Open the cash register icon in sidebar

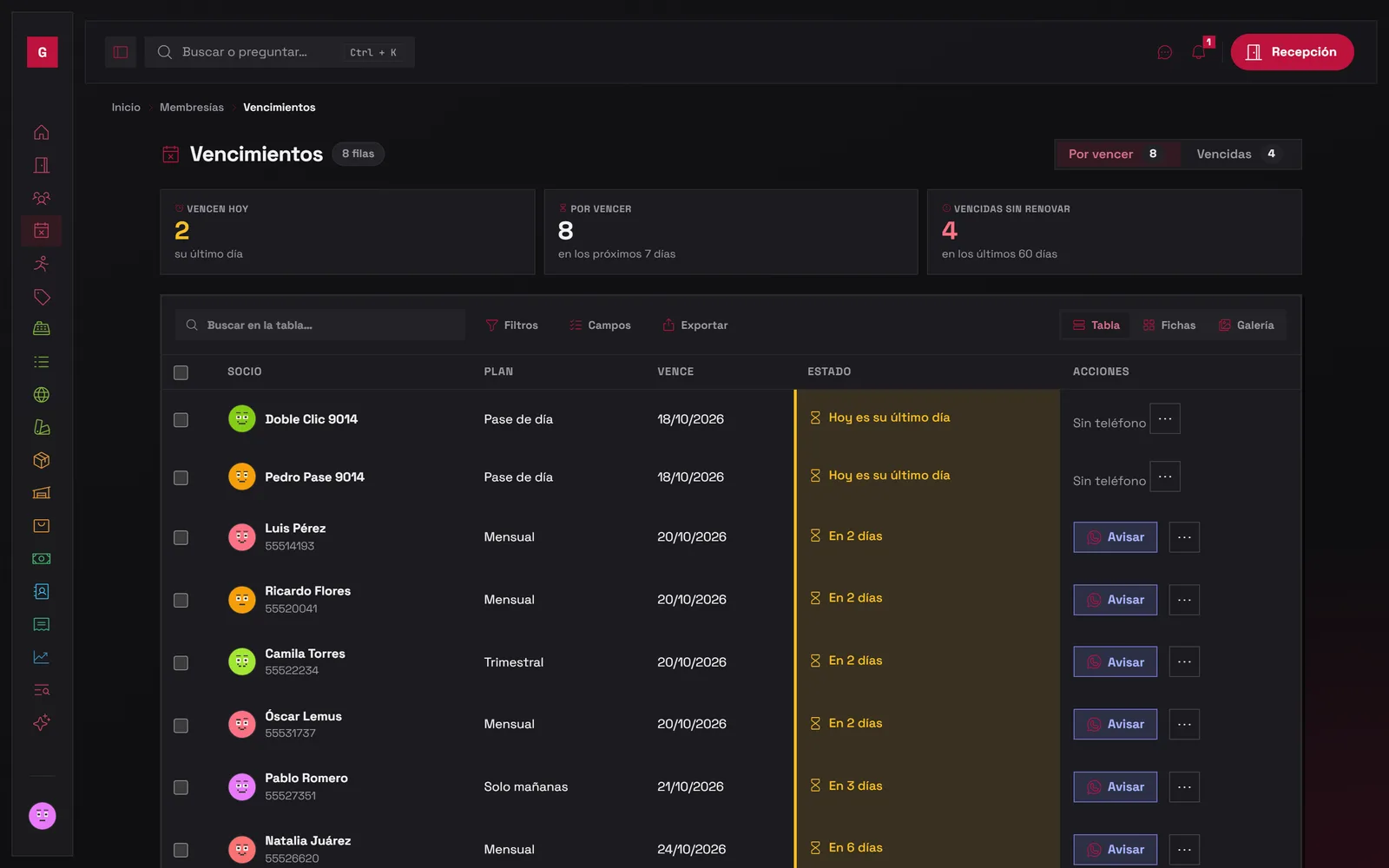click(41, 329)
